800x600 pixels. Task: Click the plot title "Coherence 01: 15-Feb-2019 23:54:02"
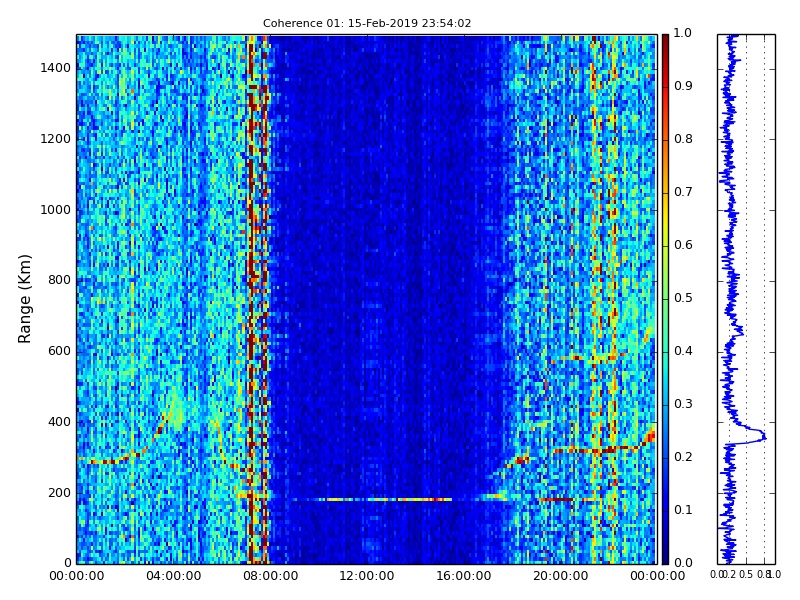tap(367, 23)
